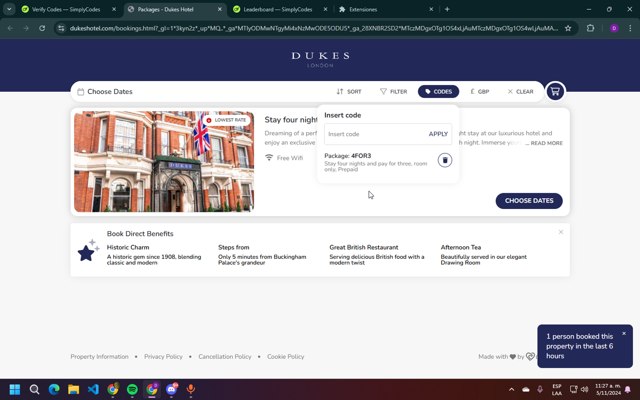Launch Microsoft Edge from taskbar
The width and height of the screenshot is (640, 400).
point(54,389)
